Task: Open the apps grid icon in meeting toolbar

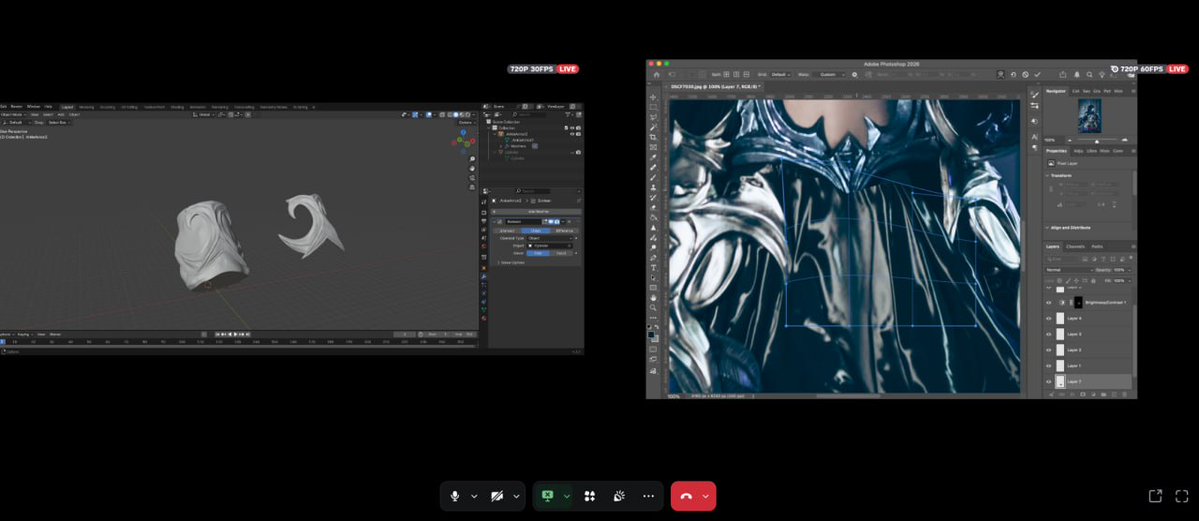Action: pyautogui.click(x=590, y=496)
